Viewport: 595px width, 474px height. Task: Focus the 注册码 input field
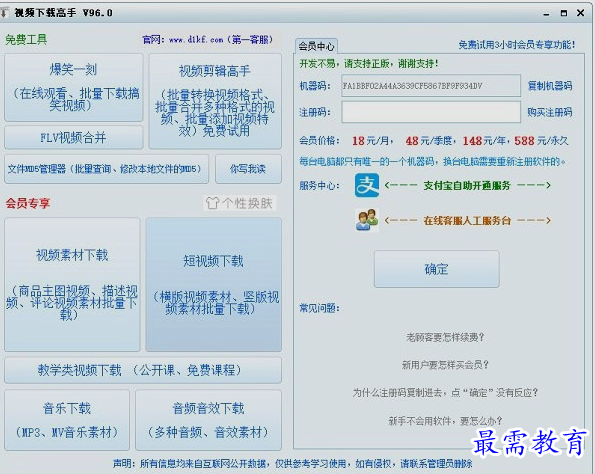[431, 112]
